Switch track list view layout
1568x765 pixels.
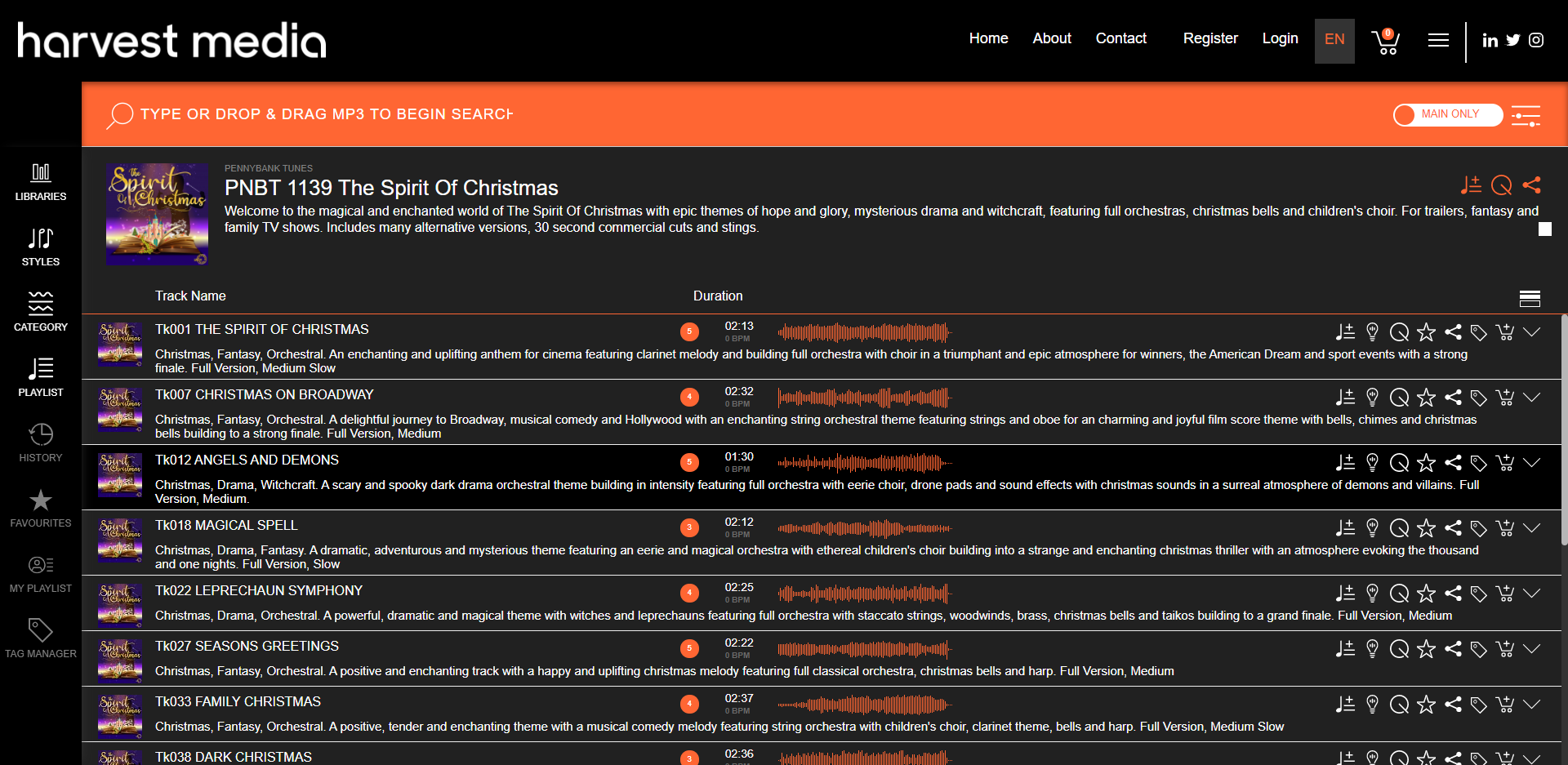[1530, 299]
